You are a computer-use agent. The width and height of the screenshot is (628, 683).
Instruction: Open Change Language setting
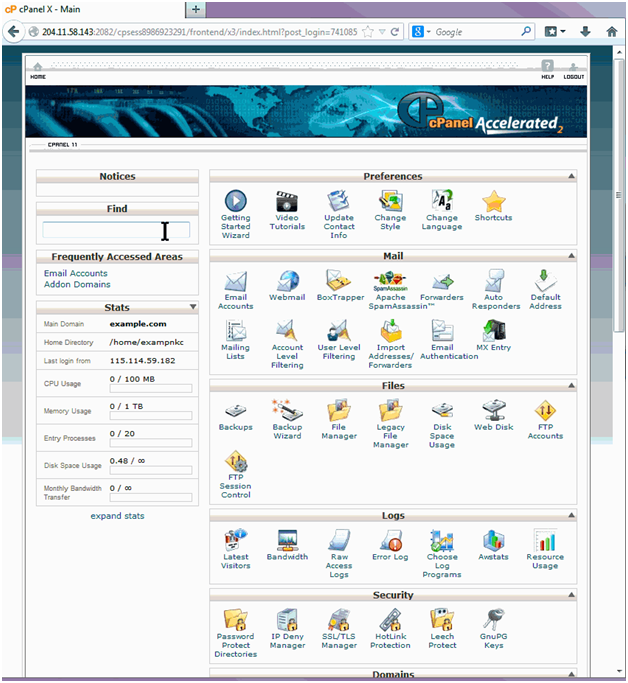pos(442,210)
